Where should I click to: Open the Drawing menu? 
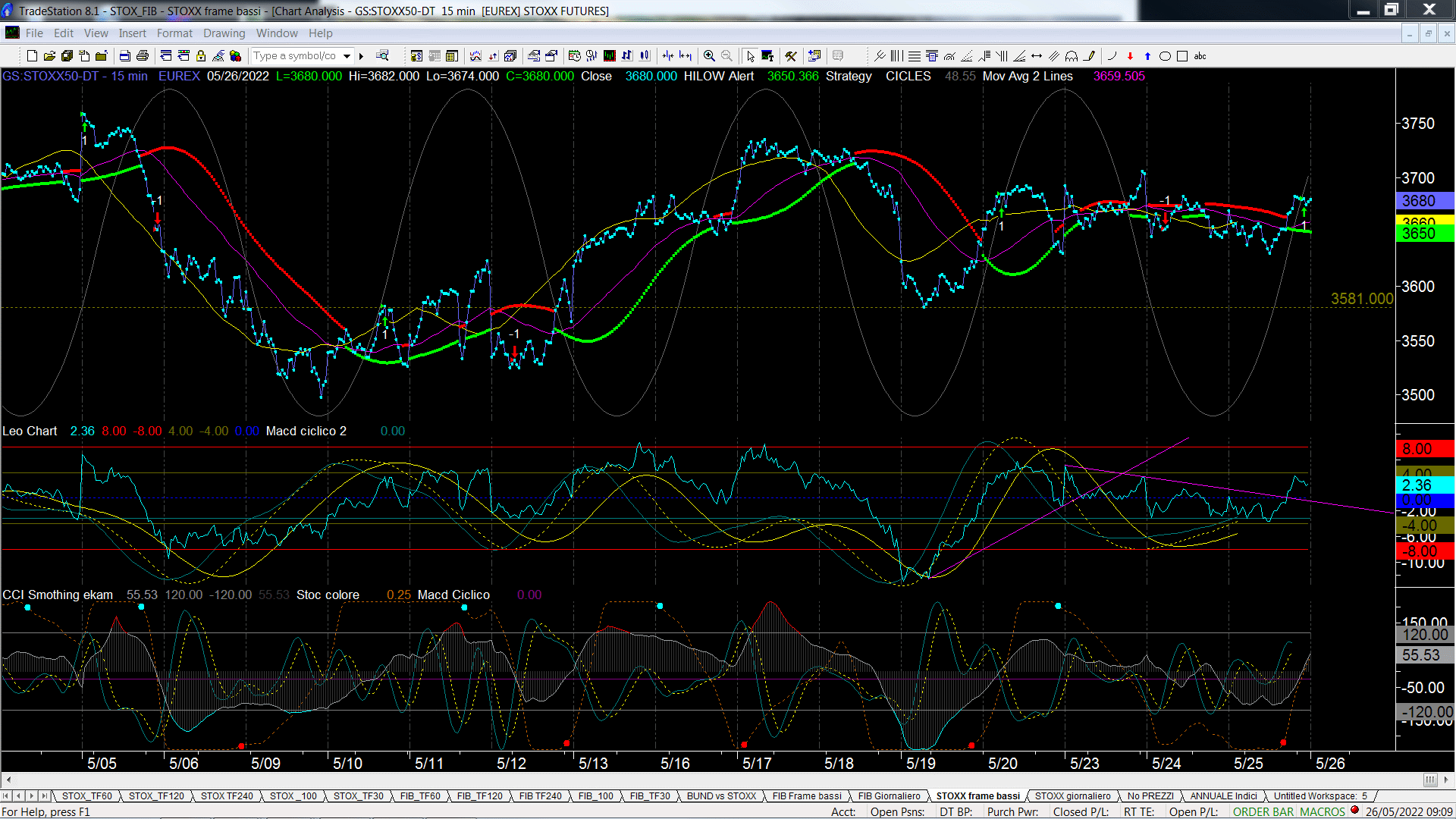(x=224, y=33)
